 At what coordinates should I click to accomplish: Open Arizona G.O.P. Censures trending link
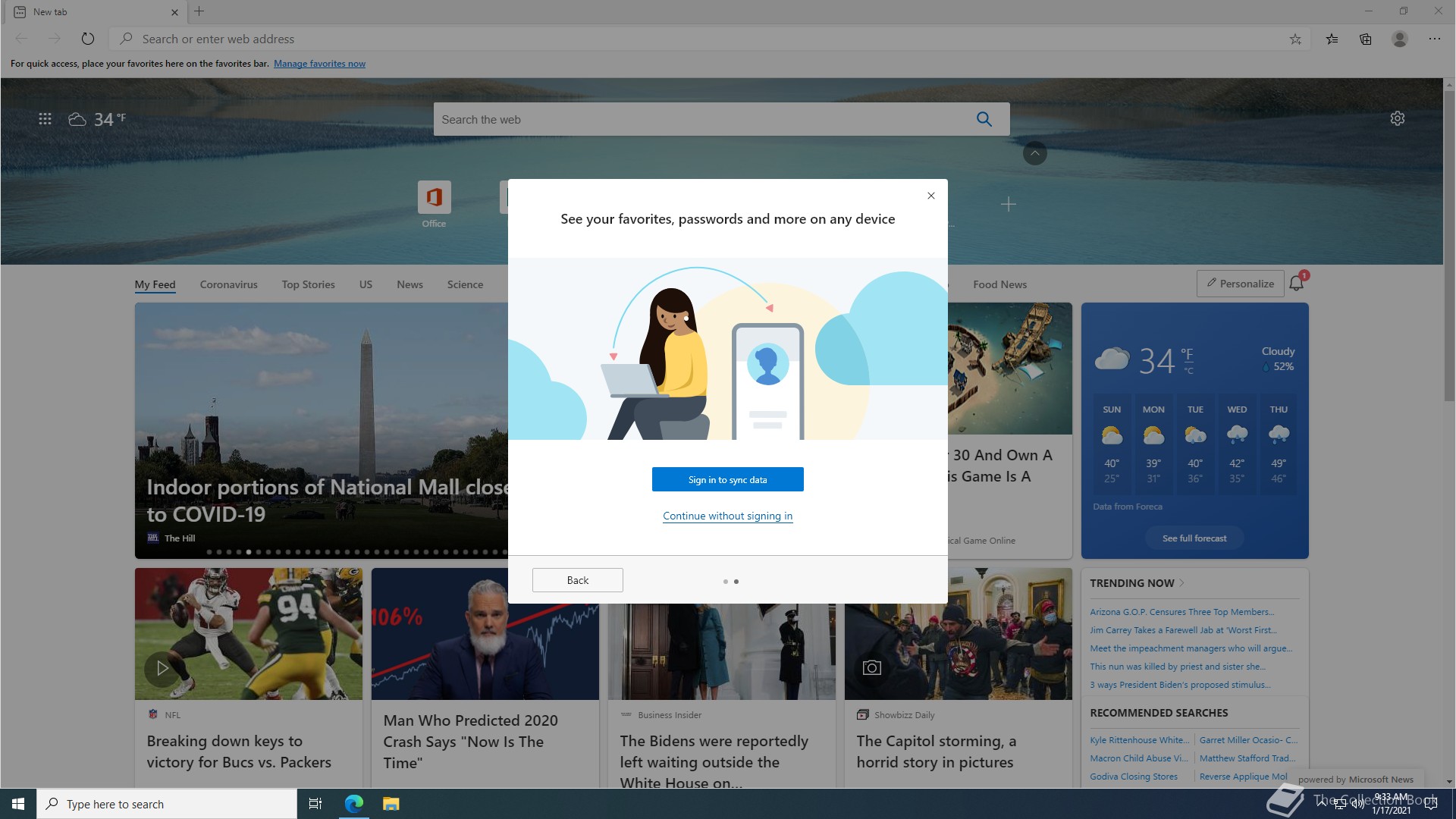tap(1181, 612)
